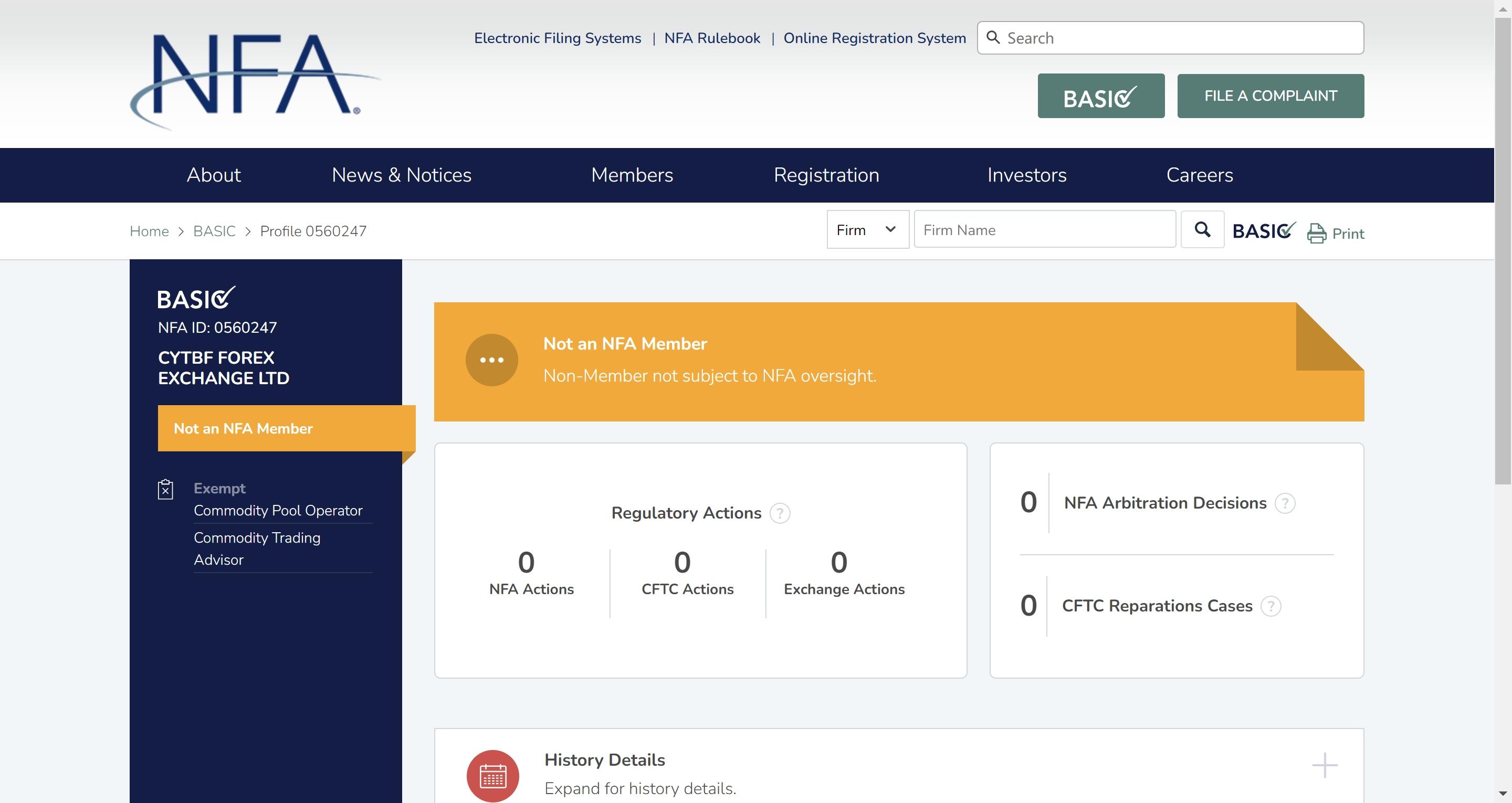Image resolution: width=1512 pixels, height=803 pixels.
Task: Click Commodity Trading Advisor in the sidebar
Action: pyautogui.click(x=257, y=549)
